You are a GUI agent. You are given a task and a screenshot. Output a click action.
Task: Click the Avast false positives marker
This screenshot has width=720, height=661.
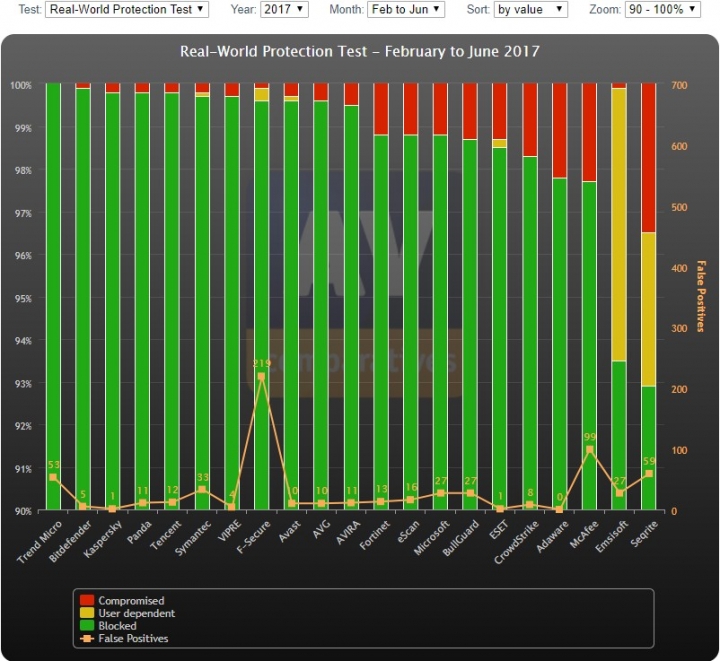tap(292, 504)
